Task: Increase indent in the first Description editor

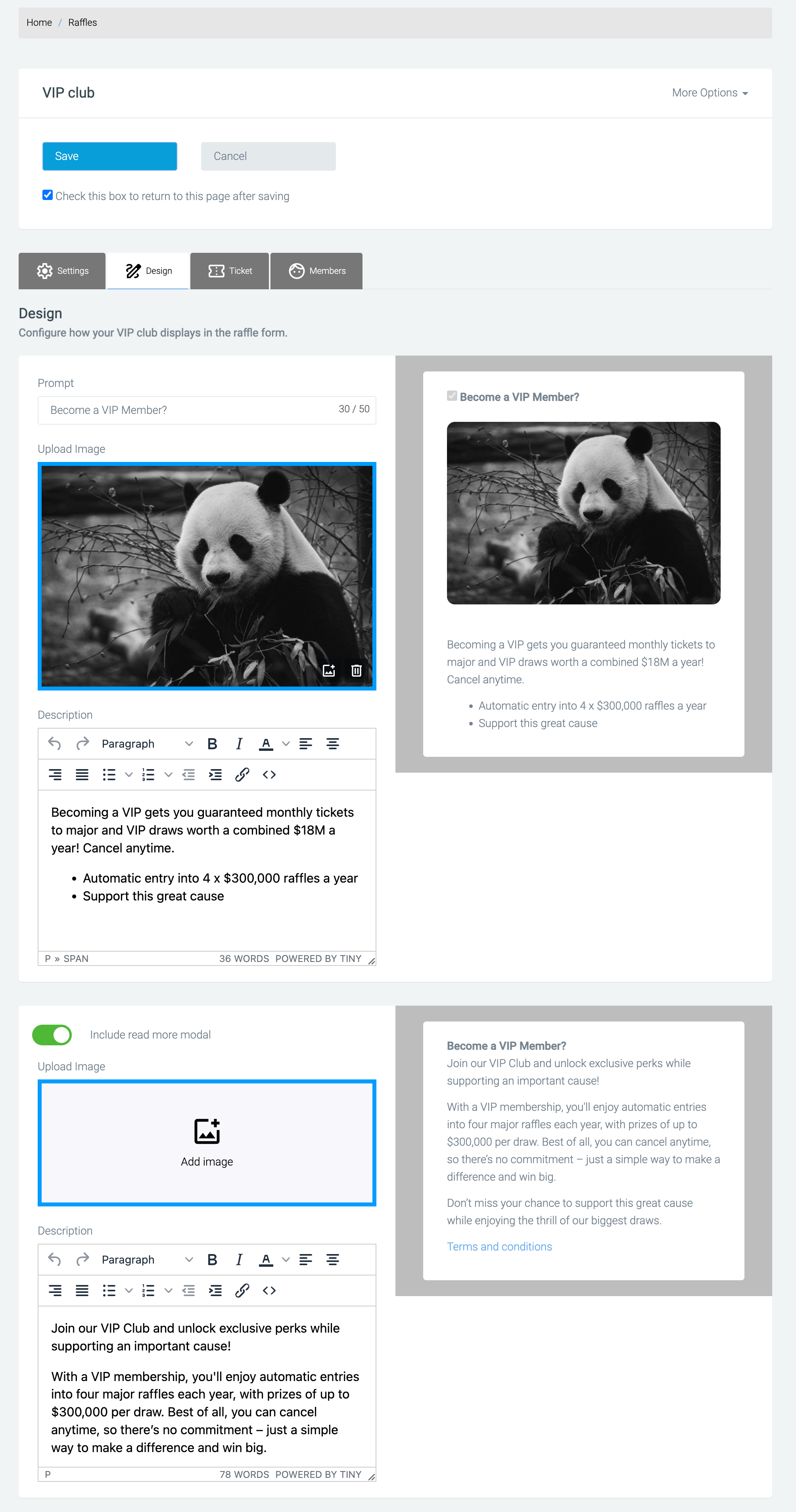Action: [x=215, y=775]
